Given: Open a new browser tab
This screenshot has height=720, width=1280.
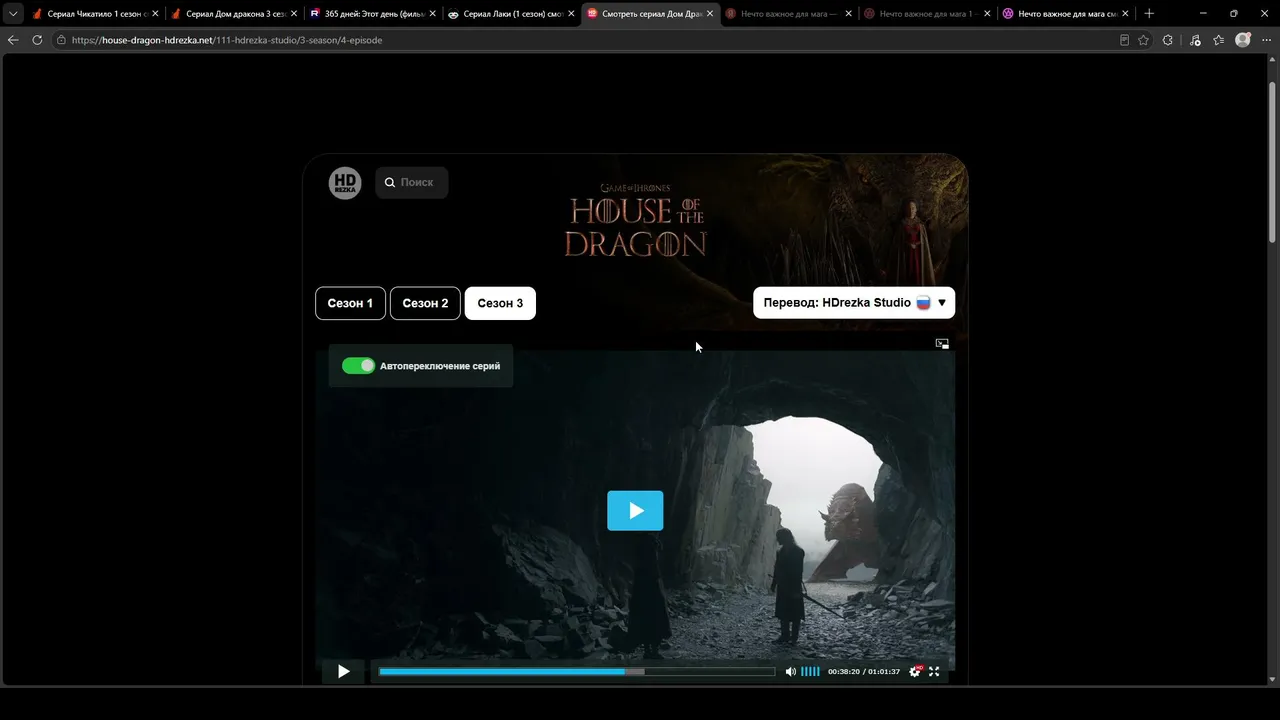Looking at the screenshot, I should (1149, 14).
